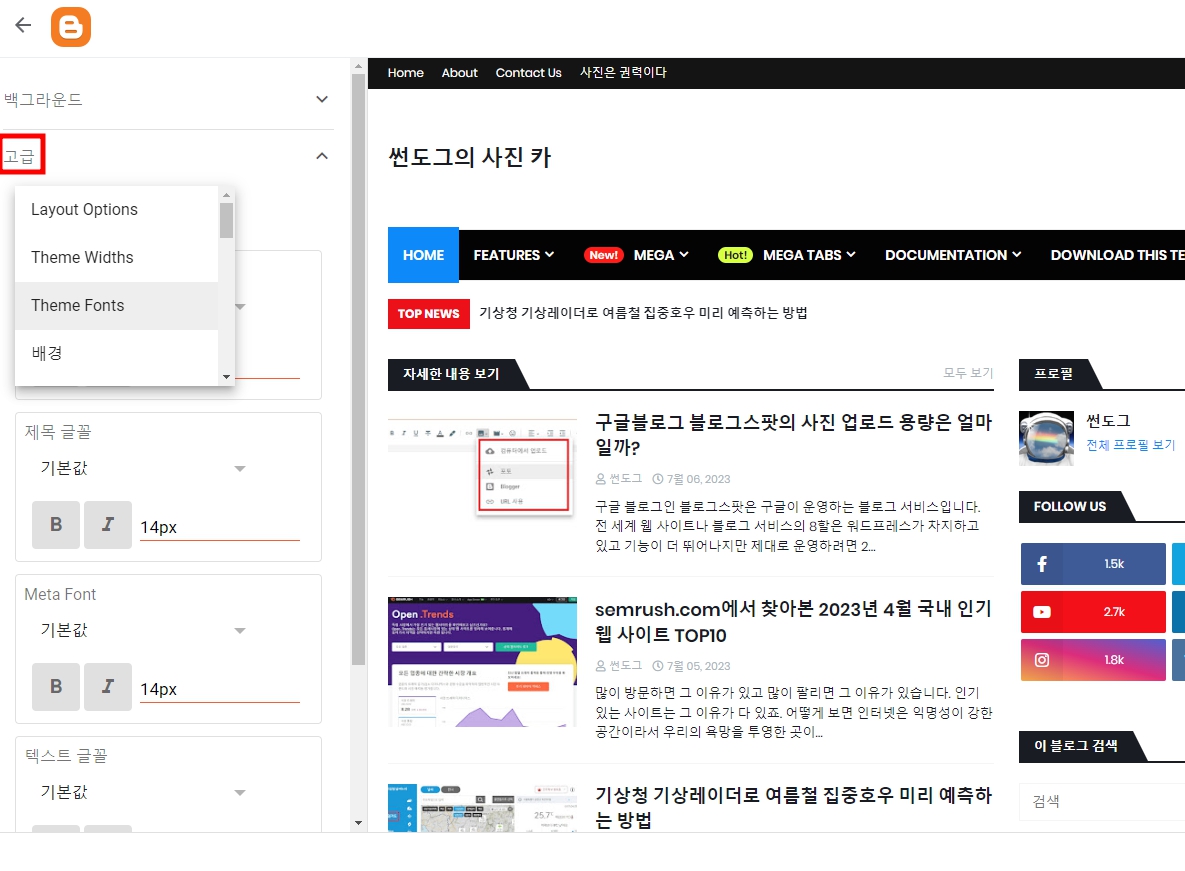The height and width of the screenshot is (871, 1185).
Task: Open Contact Us link
Action: pos(528,73)
